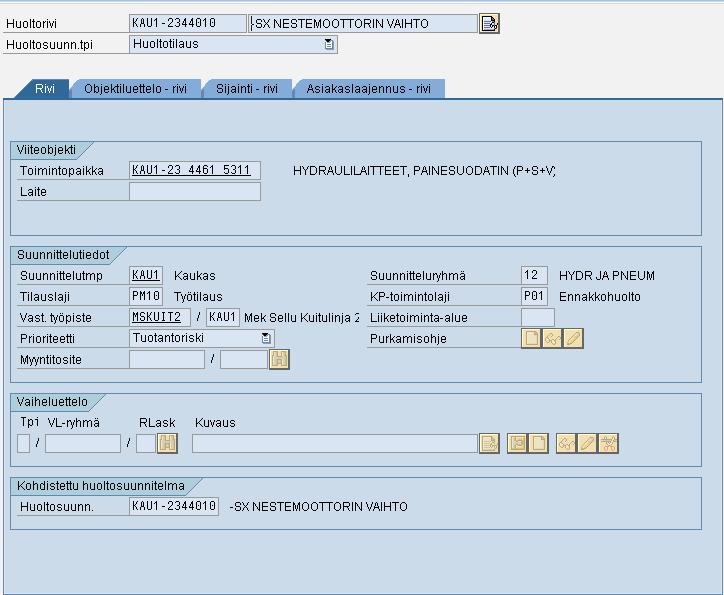The image size is (724, 595).
Task: Click the Tilauslaji field PM10
Action: (146, 296)
